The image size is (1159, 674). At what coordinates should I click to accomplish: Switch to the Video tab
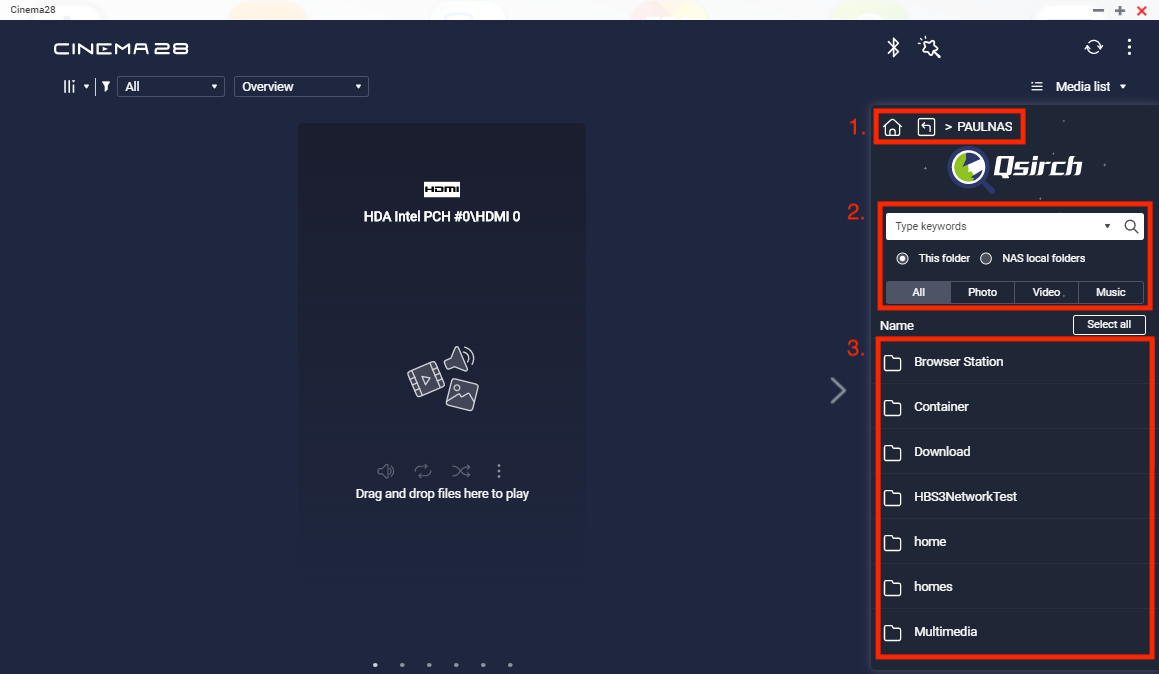pyautogui.click(x=1046, y=292)
